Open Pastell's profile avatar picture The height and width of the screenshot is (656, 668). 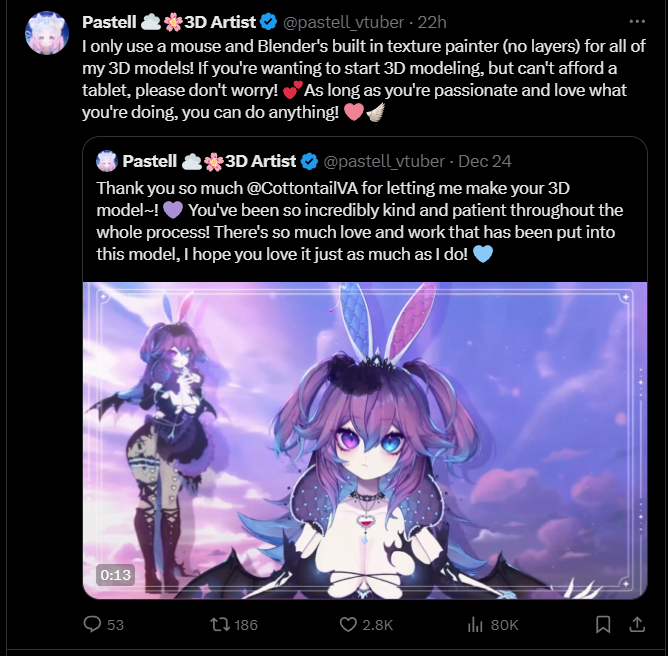pyautogui.click(x=47, y=33)
